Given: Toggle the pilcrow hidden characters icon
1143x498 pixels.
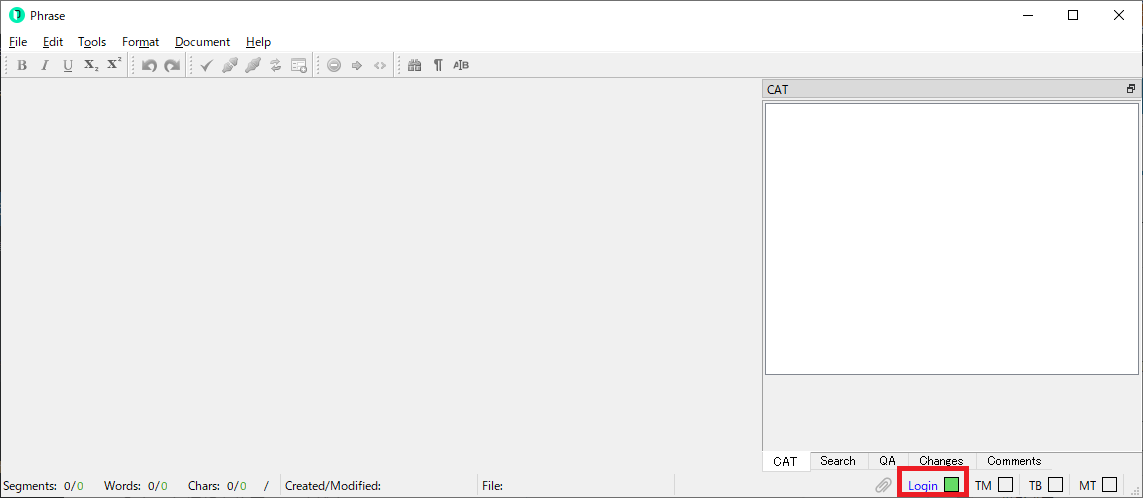Looking at the screenshot, I should click(438, 65).
